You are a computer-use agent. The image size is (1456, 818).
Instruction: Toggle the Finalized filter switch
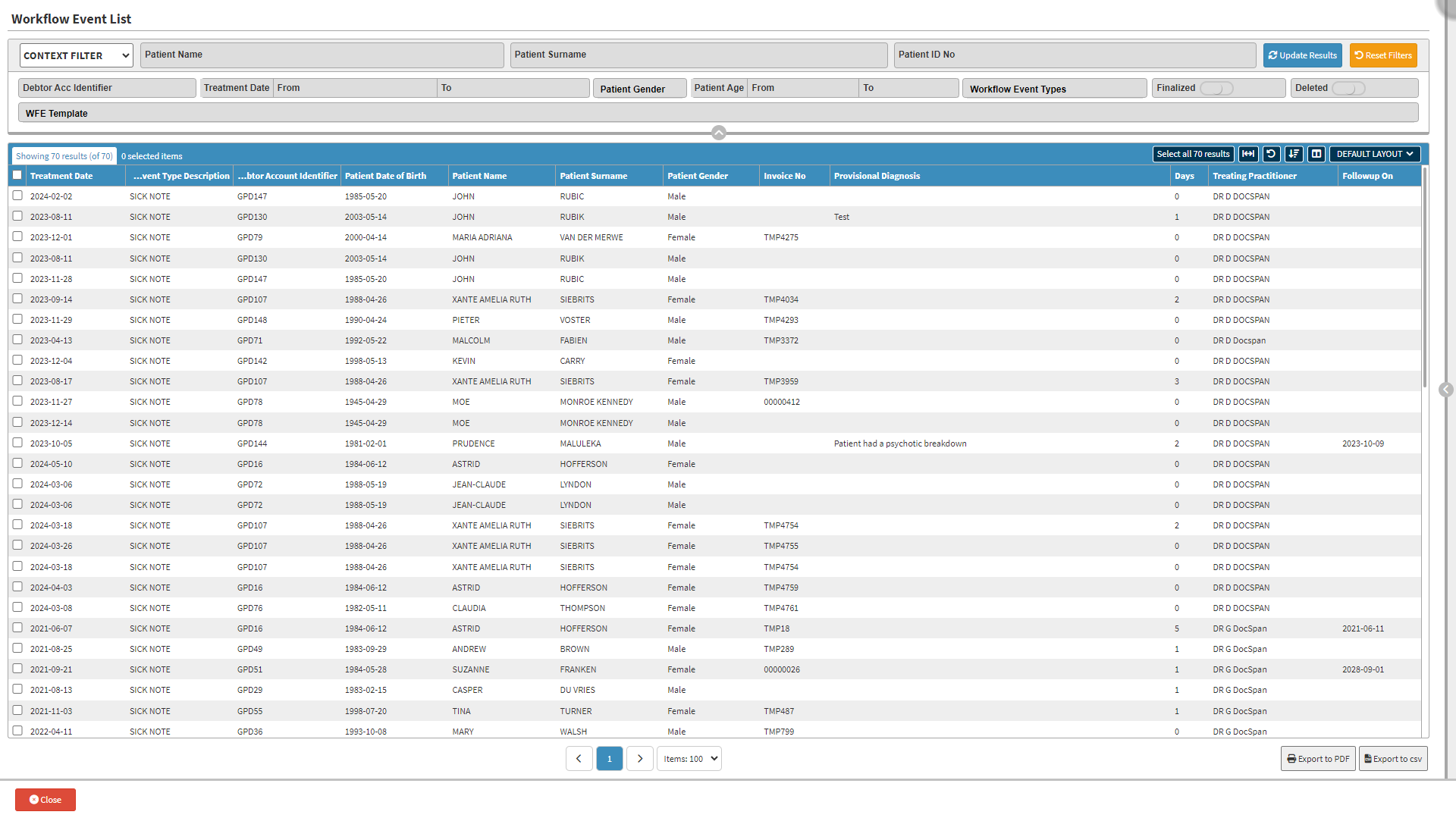pyautogui.click(x=1216, y=88)
